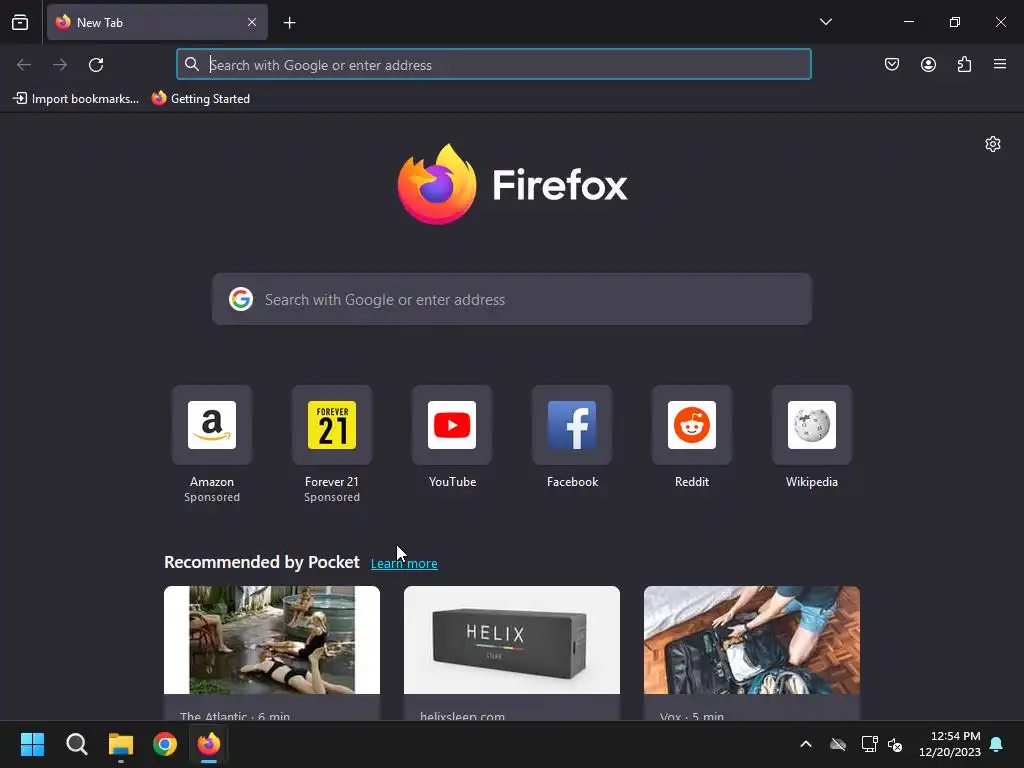
Task: Click Import bookmarks in bookmarks toolbar
Action: [x=76, y=99]
